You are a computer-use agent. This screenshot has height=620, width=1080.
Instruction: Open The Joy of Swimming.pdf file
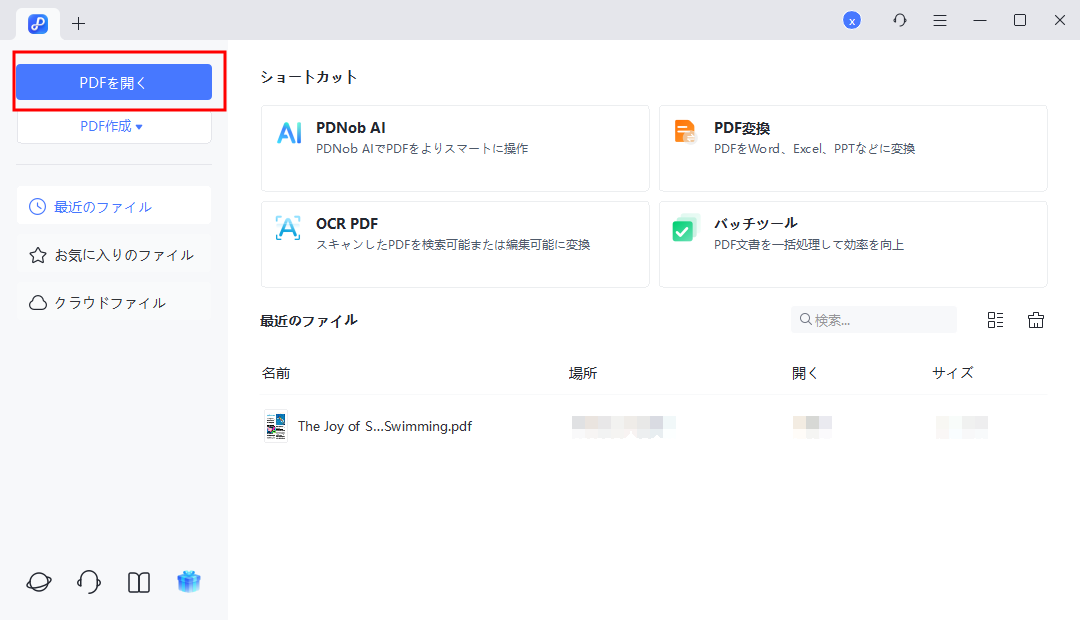click(384, 425)
